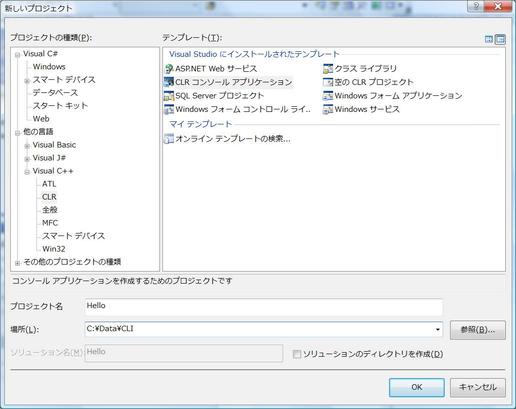Screen dimensions: 516x409
Task: Select the Windows サービス template icon
Action: [328, 109]
